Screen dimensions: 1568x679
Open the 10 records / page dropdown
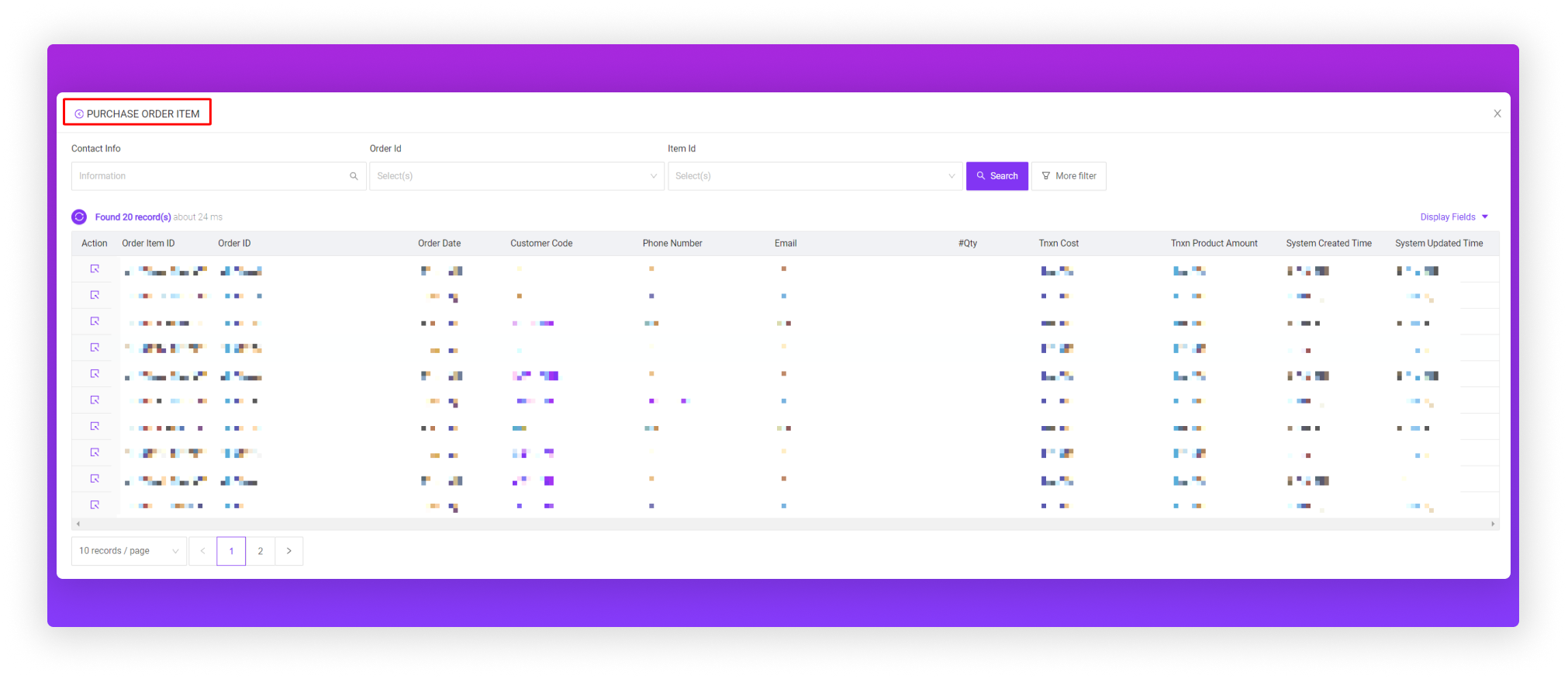coord(129,551)
